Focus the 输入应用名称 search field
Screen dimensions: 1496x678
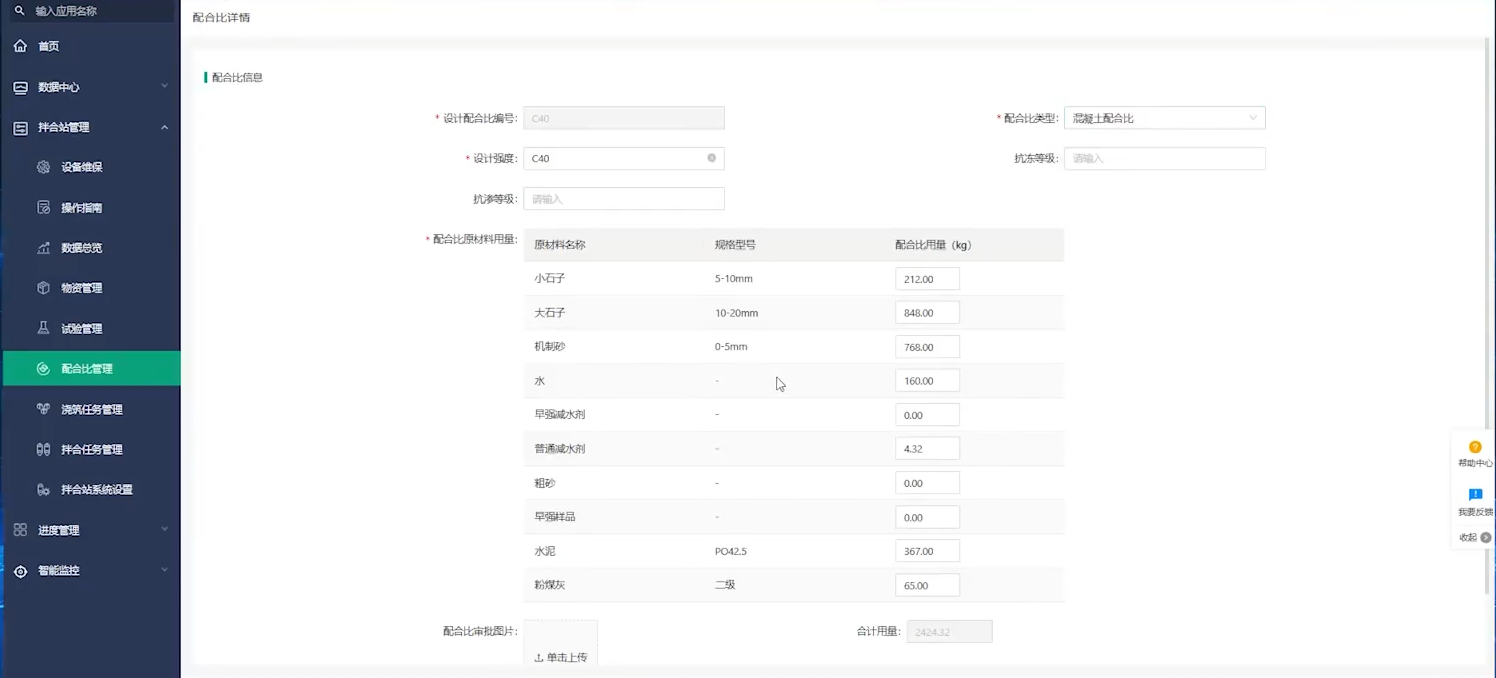click(92, 11)
